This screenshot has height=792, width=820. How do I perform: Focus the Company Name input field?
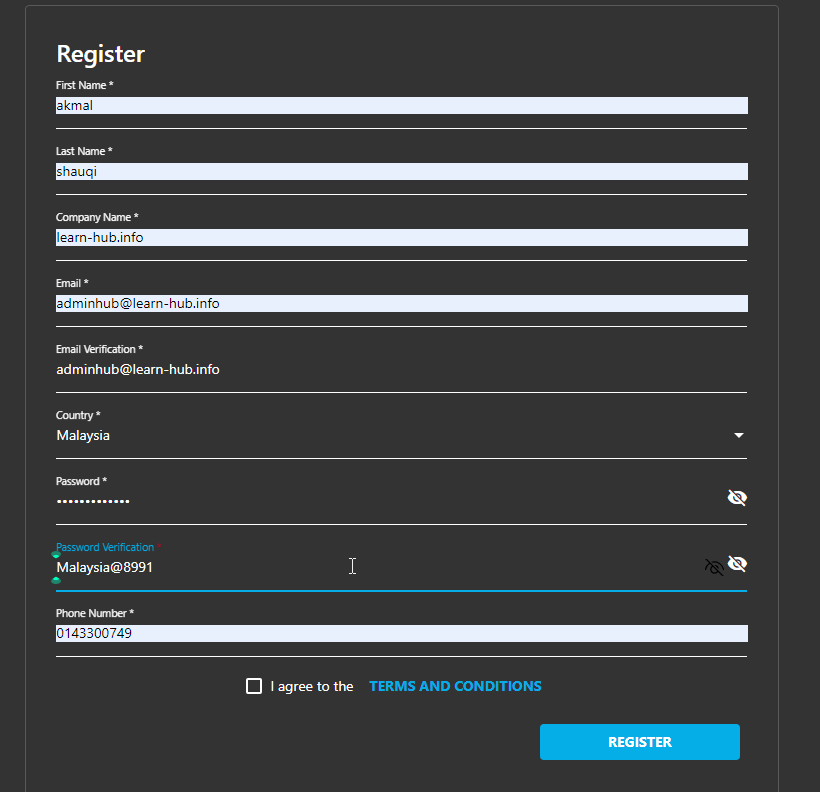pyautogui.click(x=400, y=237)
